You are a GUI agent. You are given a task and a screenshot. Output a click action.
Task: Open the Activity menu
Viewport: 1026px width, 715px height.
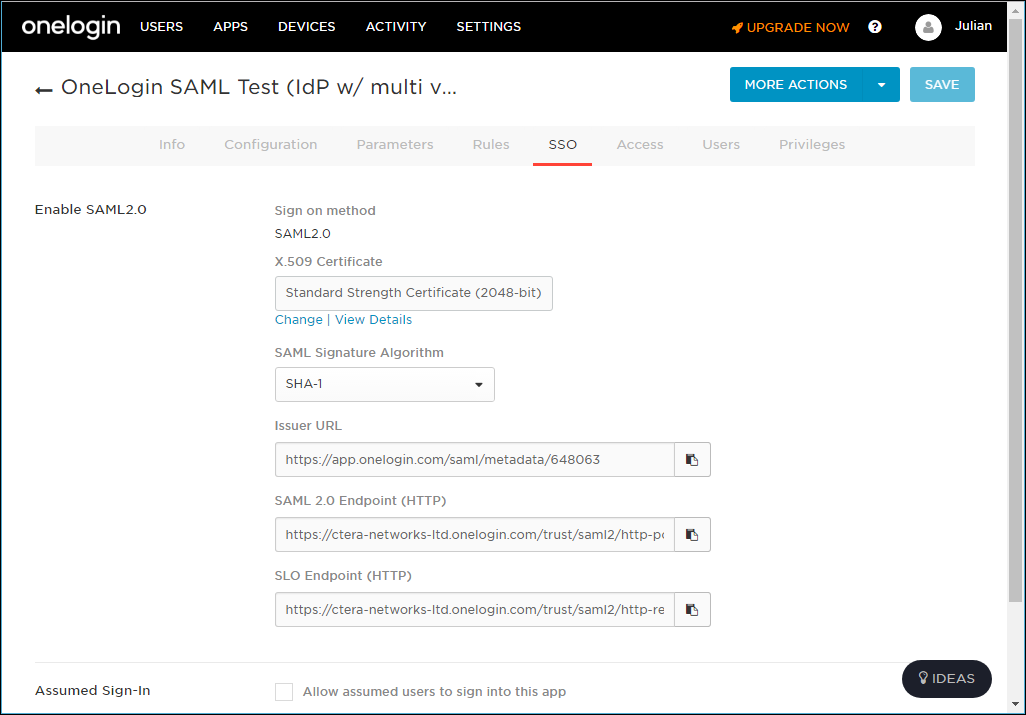point(396,27)
